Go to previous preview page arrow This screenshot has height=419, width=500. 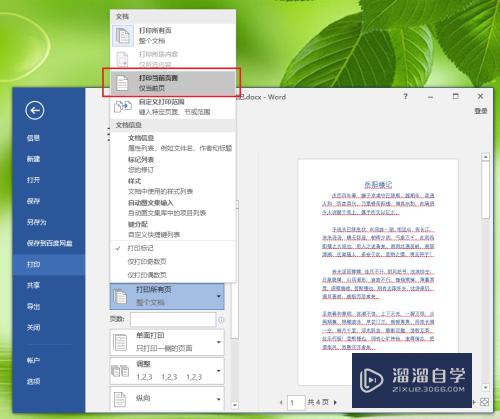coord(281,402)
